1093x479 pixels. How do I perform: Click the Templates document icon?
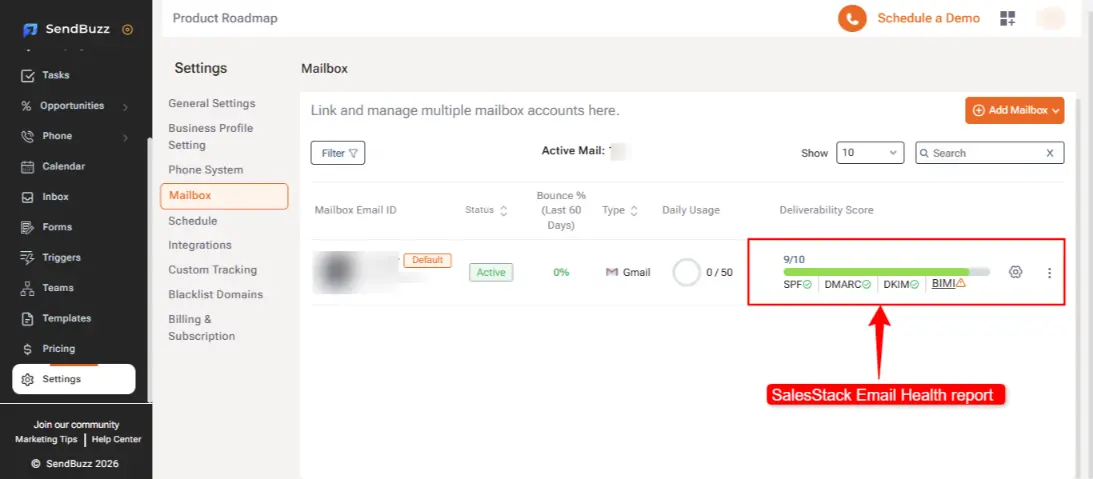(27, 318)
